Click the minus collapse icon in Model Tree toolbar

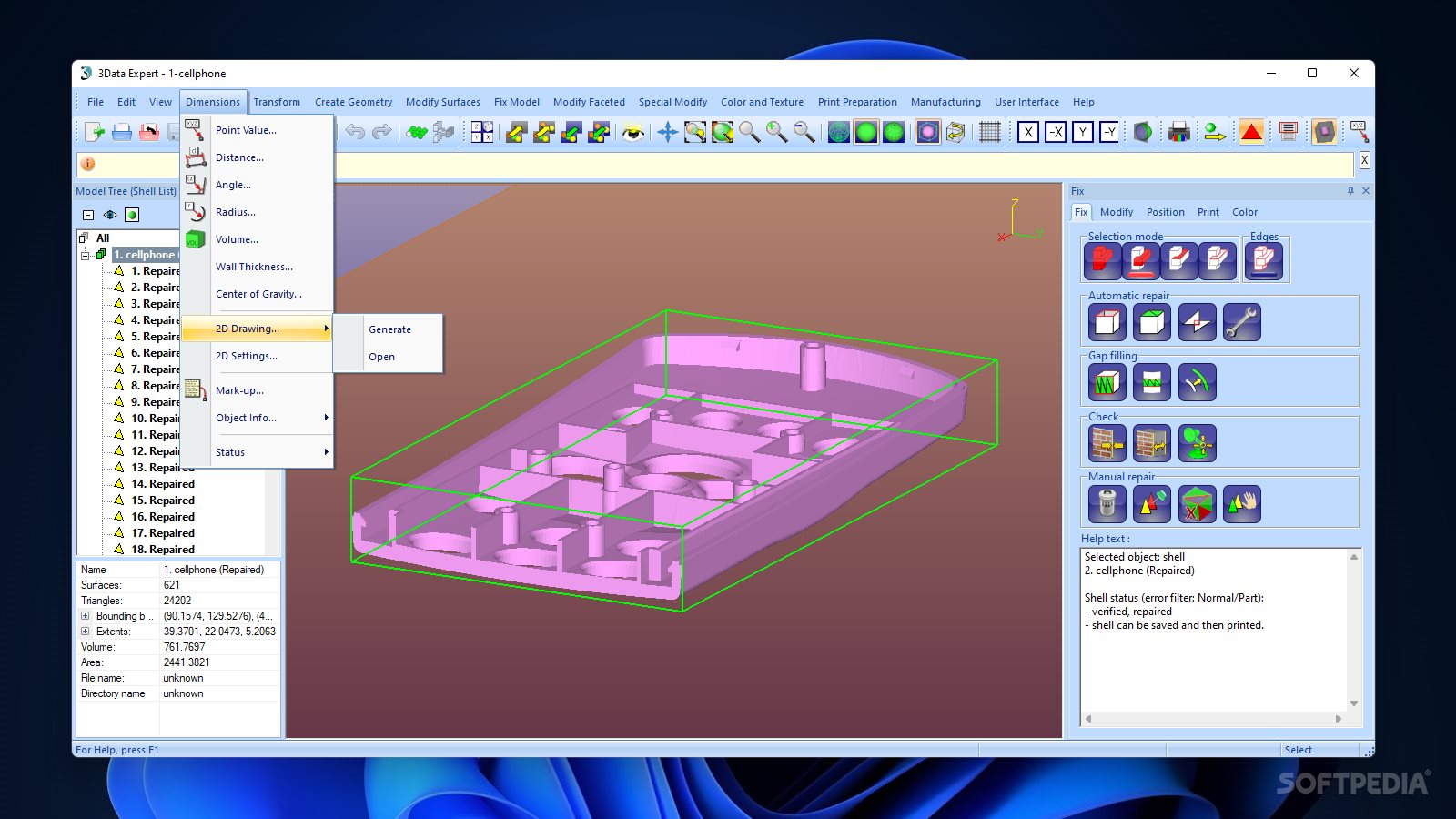(x=88, y=215)
